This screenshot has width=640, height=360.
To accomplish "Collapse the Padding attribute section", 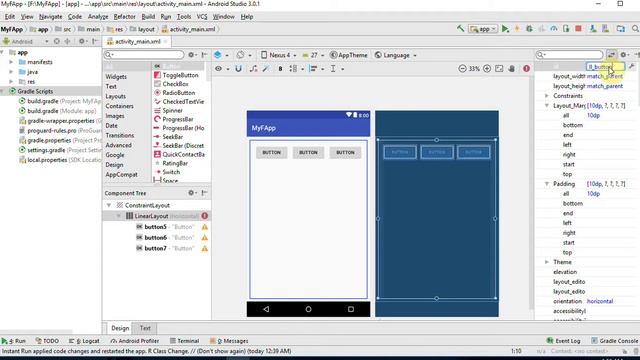I will (547, 184).
